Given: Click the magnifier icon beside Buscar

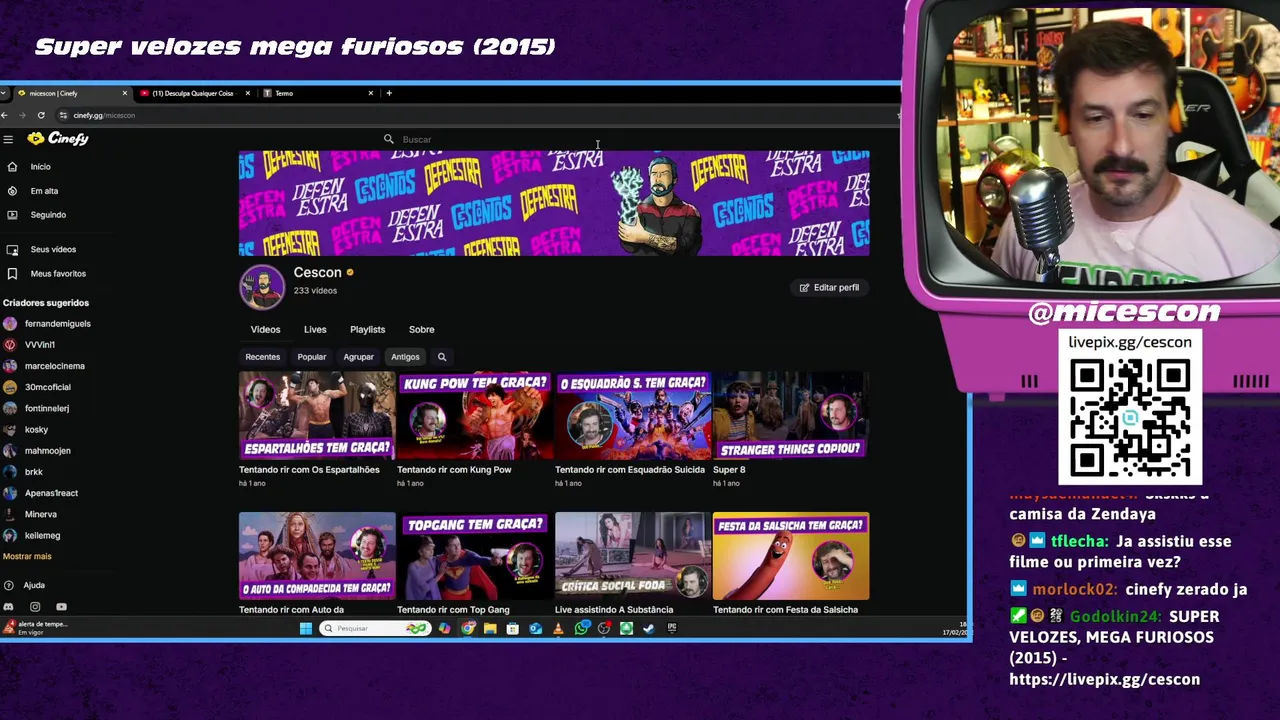Looking at the screenshot, I should click(389, 140).
